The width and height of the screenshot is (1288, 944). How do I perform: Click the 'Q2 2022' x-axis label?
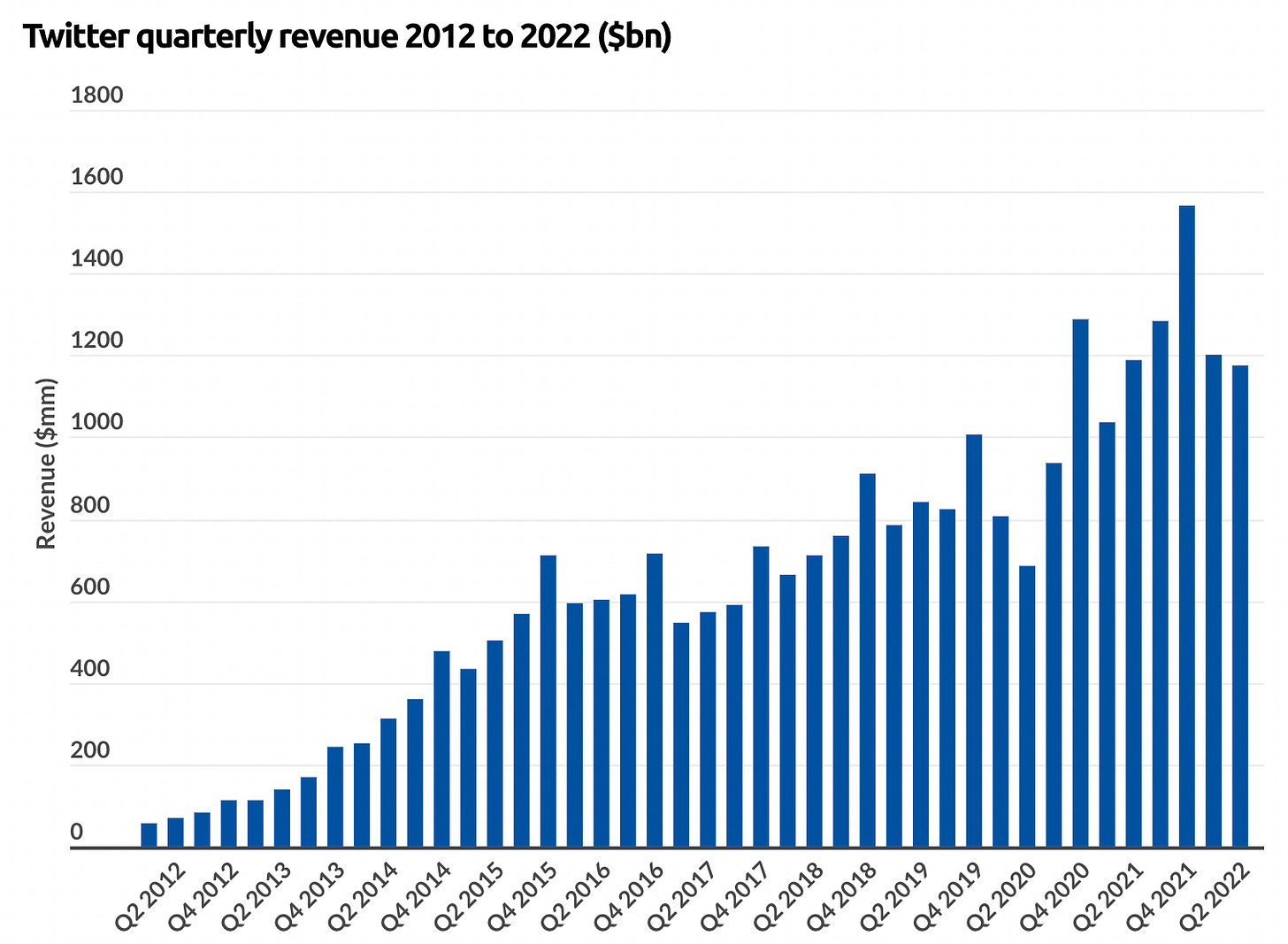(x=1215, y=895)
